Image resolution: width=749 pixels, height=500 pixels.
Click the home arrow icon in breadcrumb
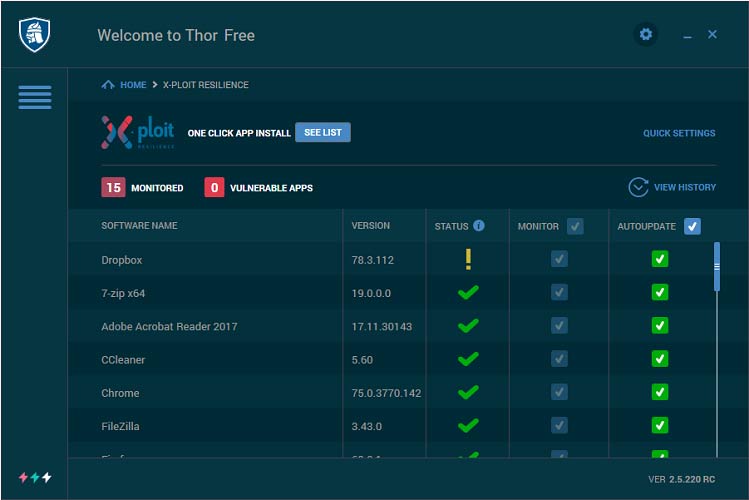(x=108, y=85)
